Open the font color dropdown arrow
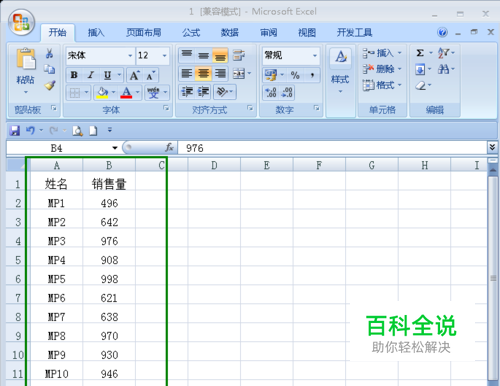The height and width of the screenshot is (386, 500). coord(137,92)
